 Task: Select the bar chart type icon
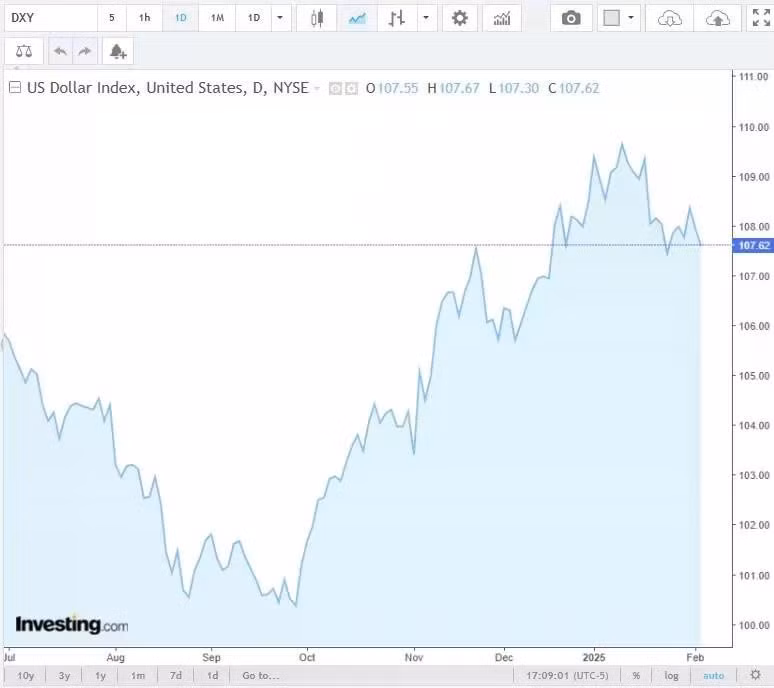(397, 18)
